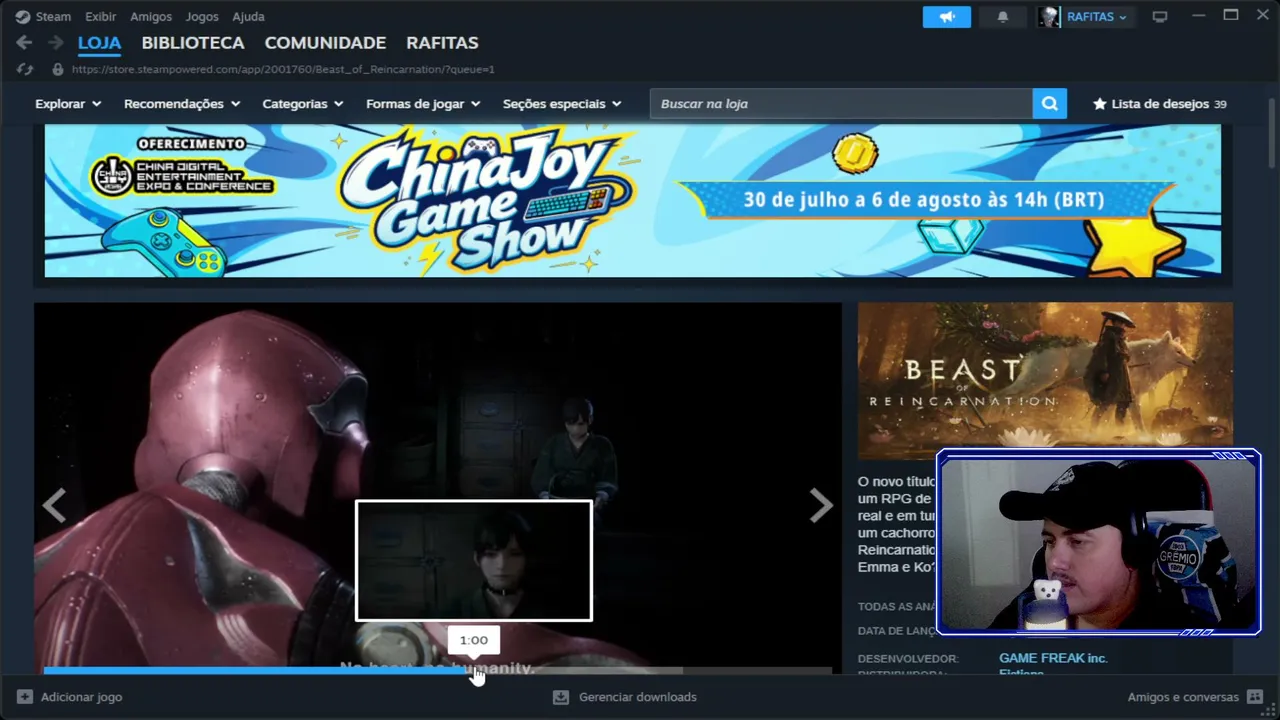The width and height of the screenshot is (1280, 720).
Task: Switch to the LOJA tab
Action: [99, 43]
